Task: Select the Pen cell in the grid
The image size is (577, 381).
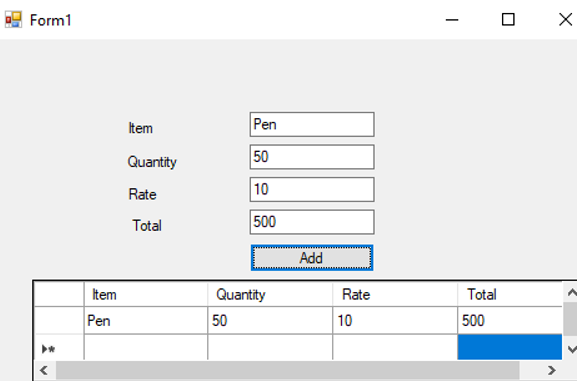Action: (146, 321)
